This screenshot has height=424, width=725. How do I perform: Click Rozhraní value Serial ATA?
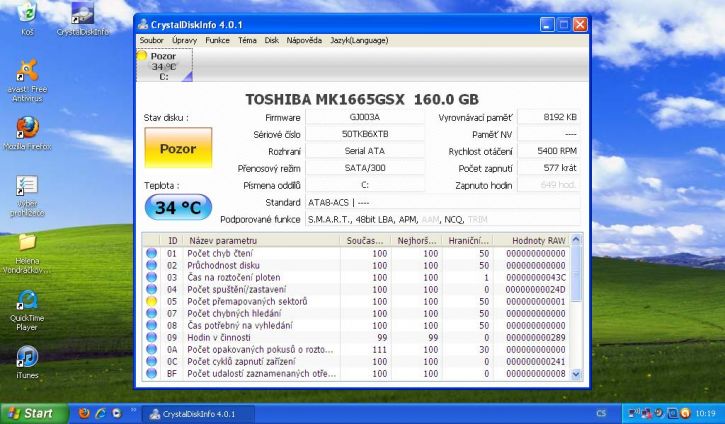point(365,151)
